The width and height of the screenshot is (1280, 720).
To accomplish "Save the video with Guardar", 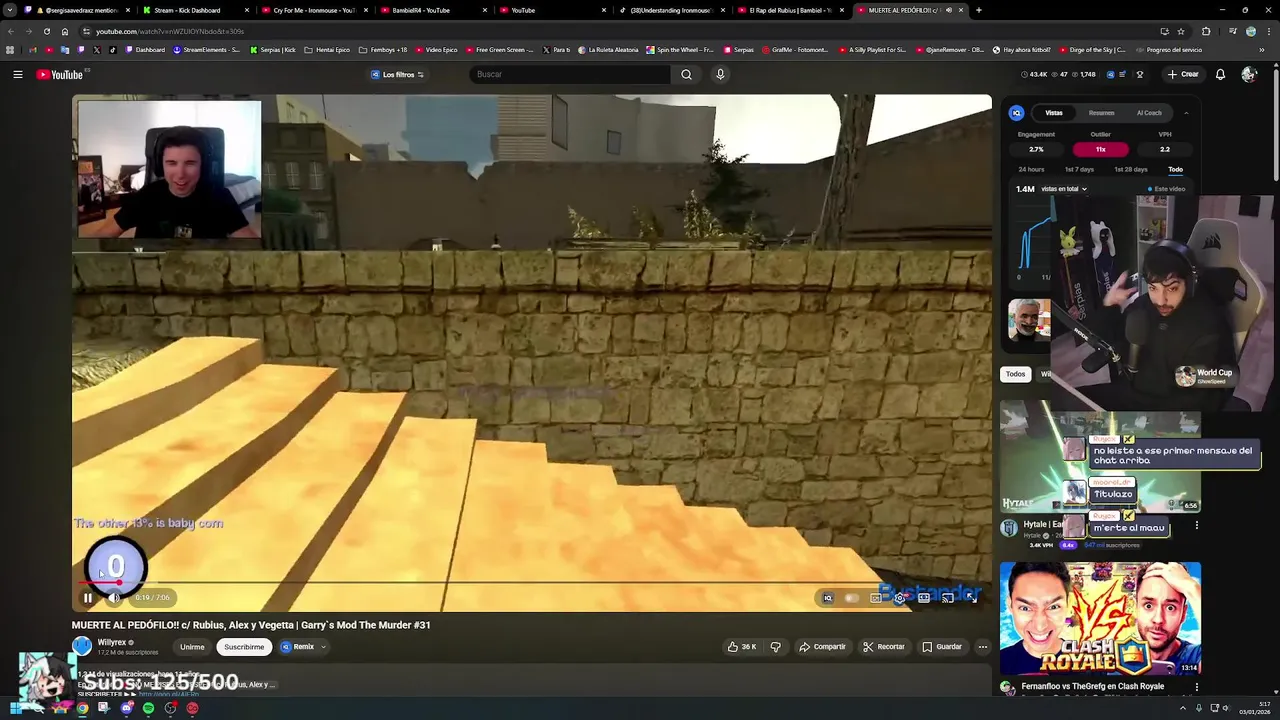I will pyautogui.click(x=942, y=647).
